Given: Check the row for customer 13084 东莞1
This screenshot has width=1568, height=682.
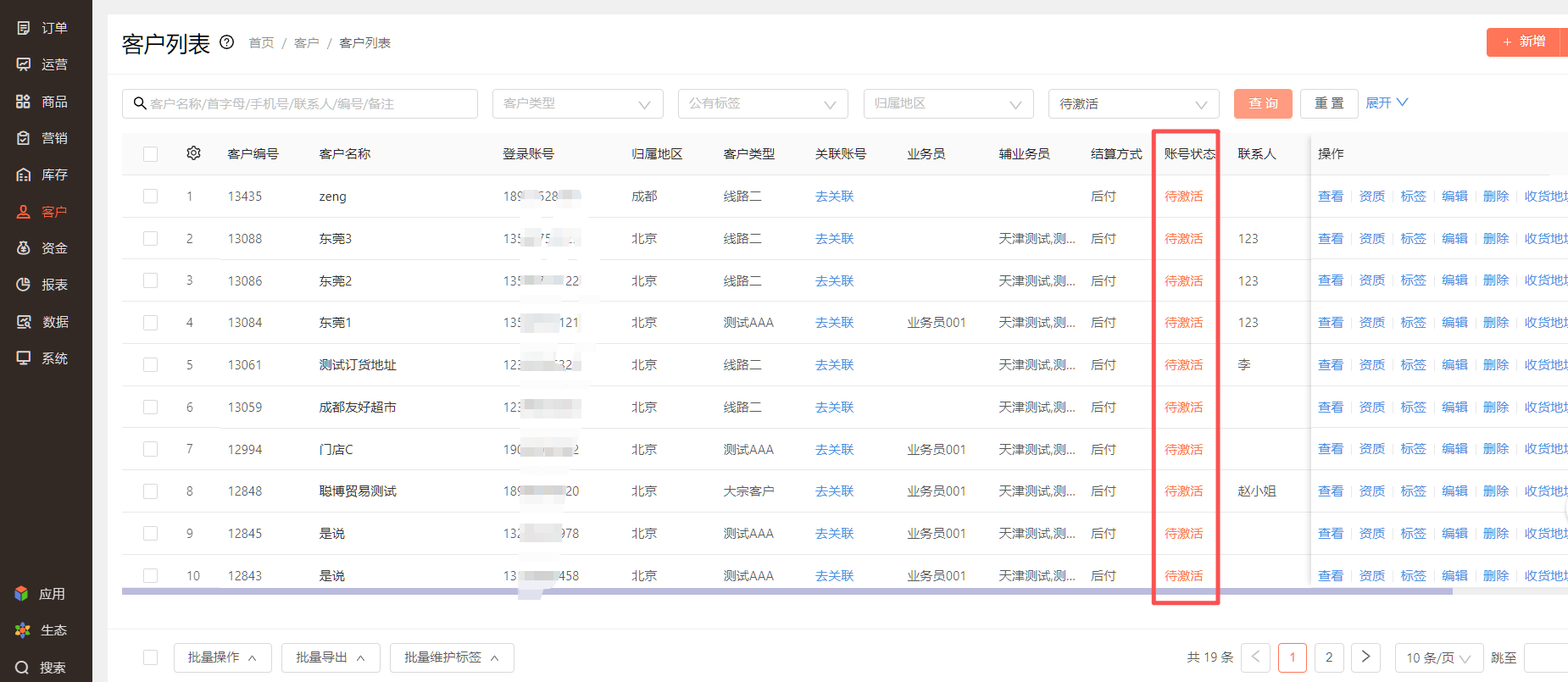Looking at the screenshot, I should pos(151,323).
